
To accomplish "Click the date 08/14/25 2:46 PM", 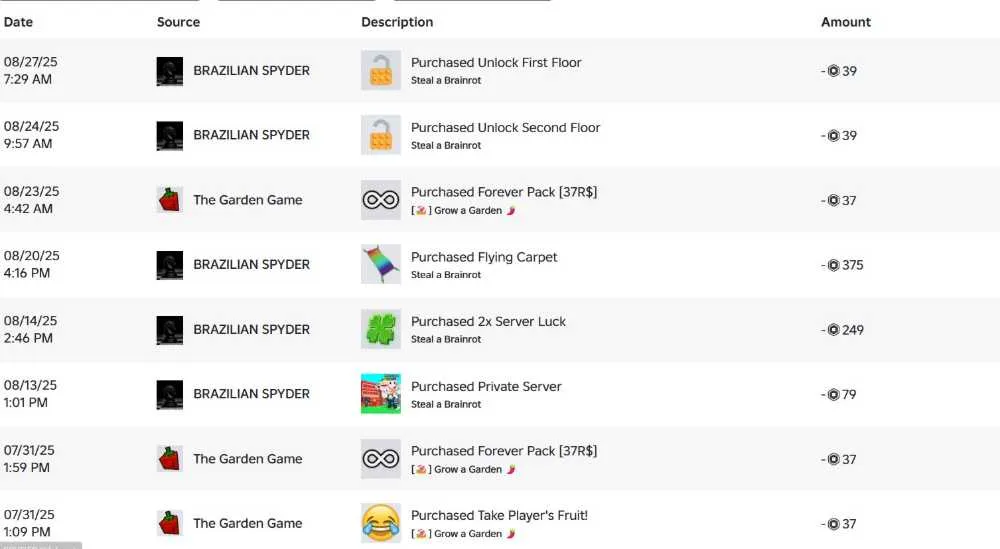I will click(x=30, y=329).
